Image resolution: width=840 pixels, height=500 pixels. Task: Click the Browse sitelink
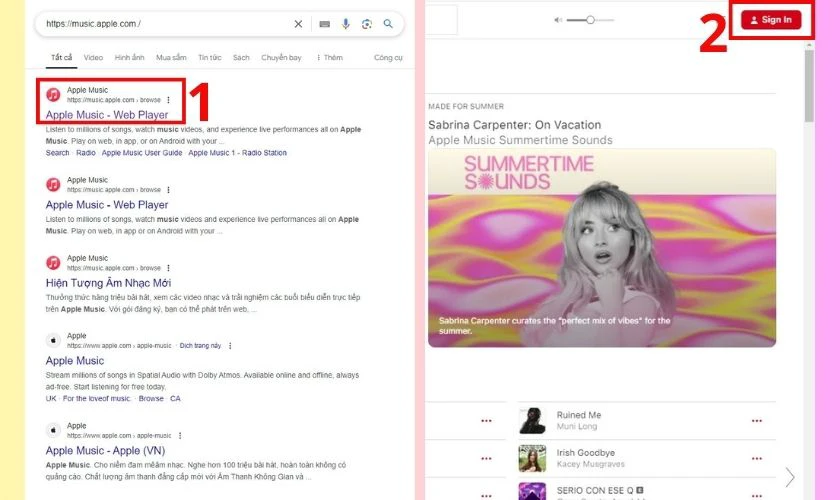point(151,399)
